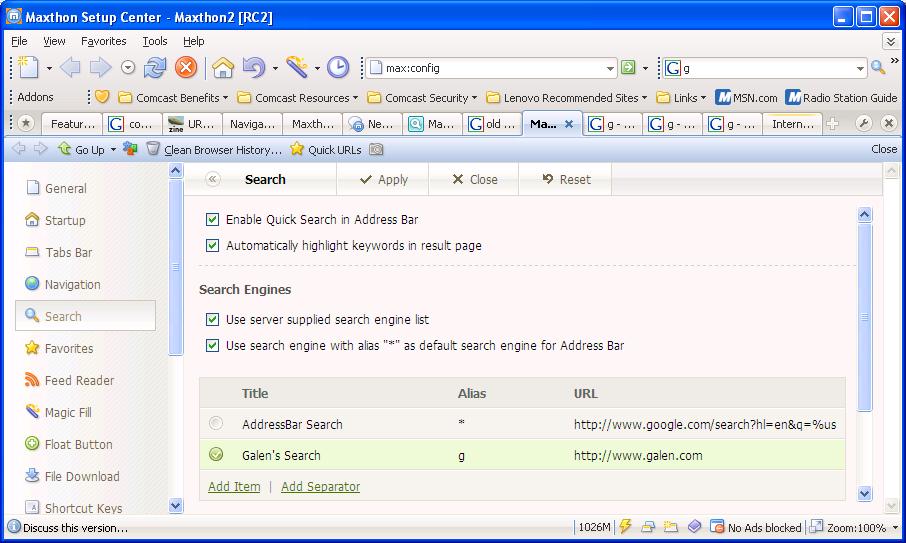The image size is (906, 543).
Task: Open the address bar dropdown arrow
Action: pos(610,68)
